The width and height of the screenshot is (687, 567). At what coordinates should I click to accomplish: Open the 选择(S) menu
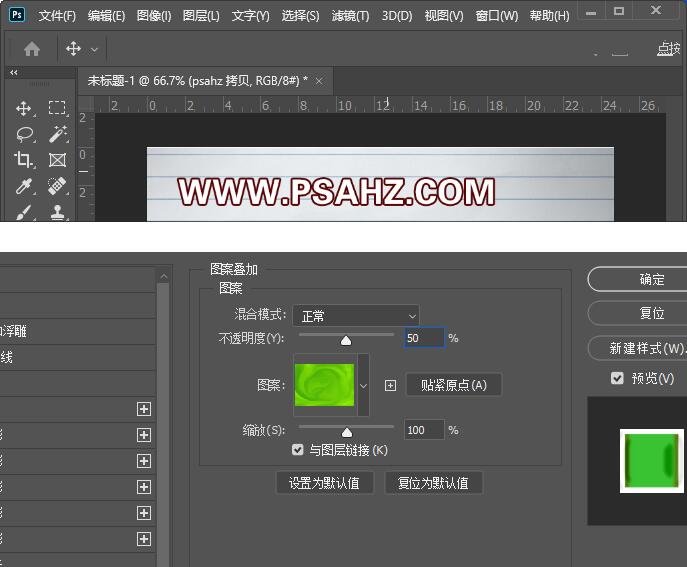(x=300, y=16)
